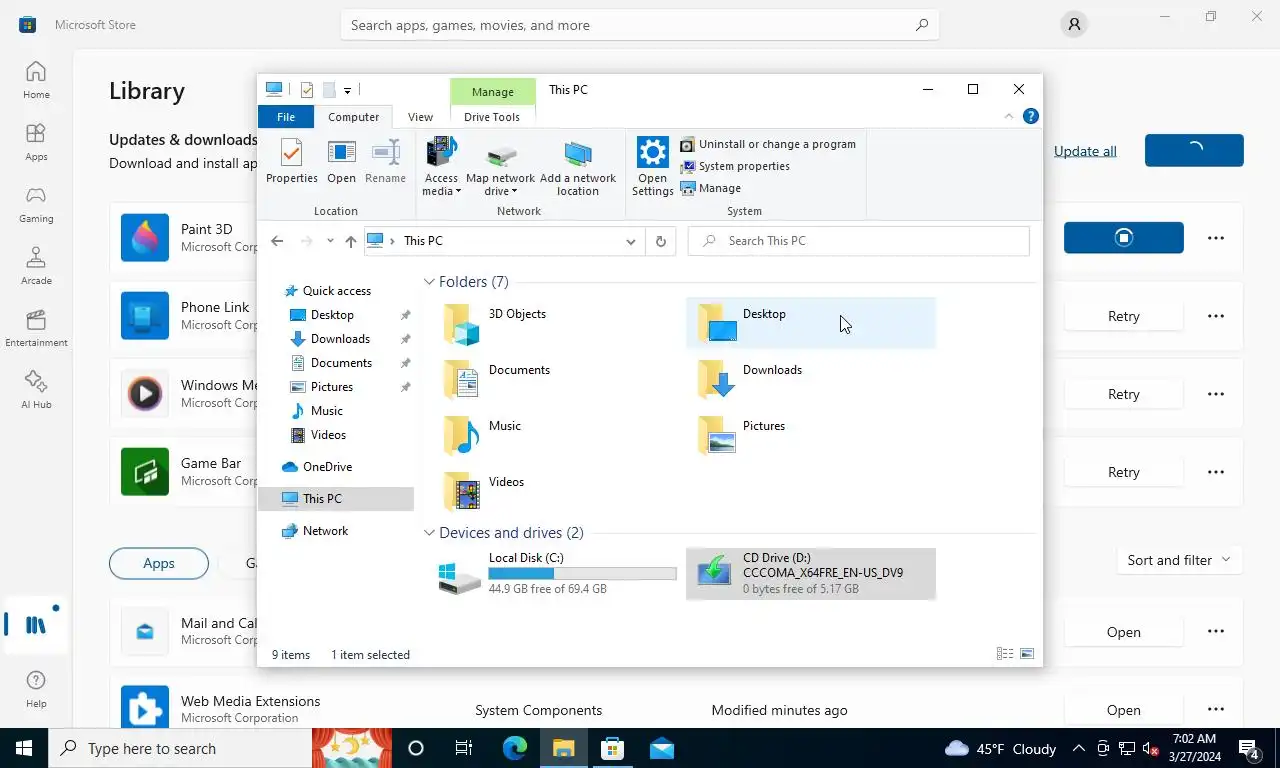
Task: Open Gaming section in Store sidebar
Action: (x=36, y=204)
